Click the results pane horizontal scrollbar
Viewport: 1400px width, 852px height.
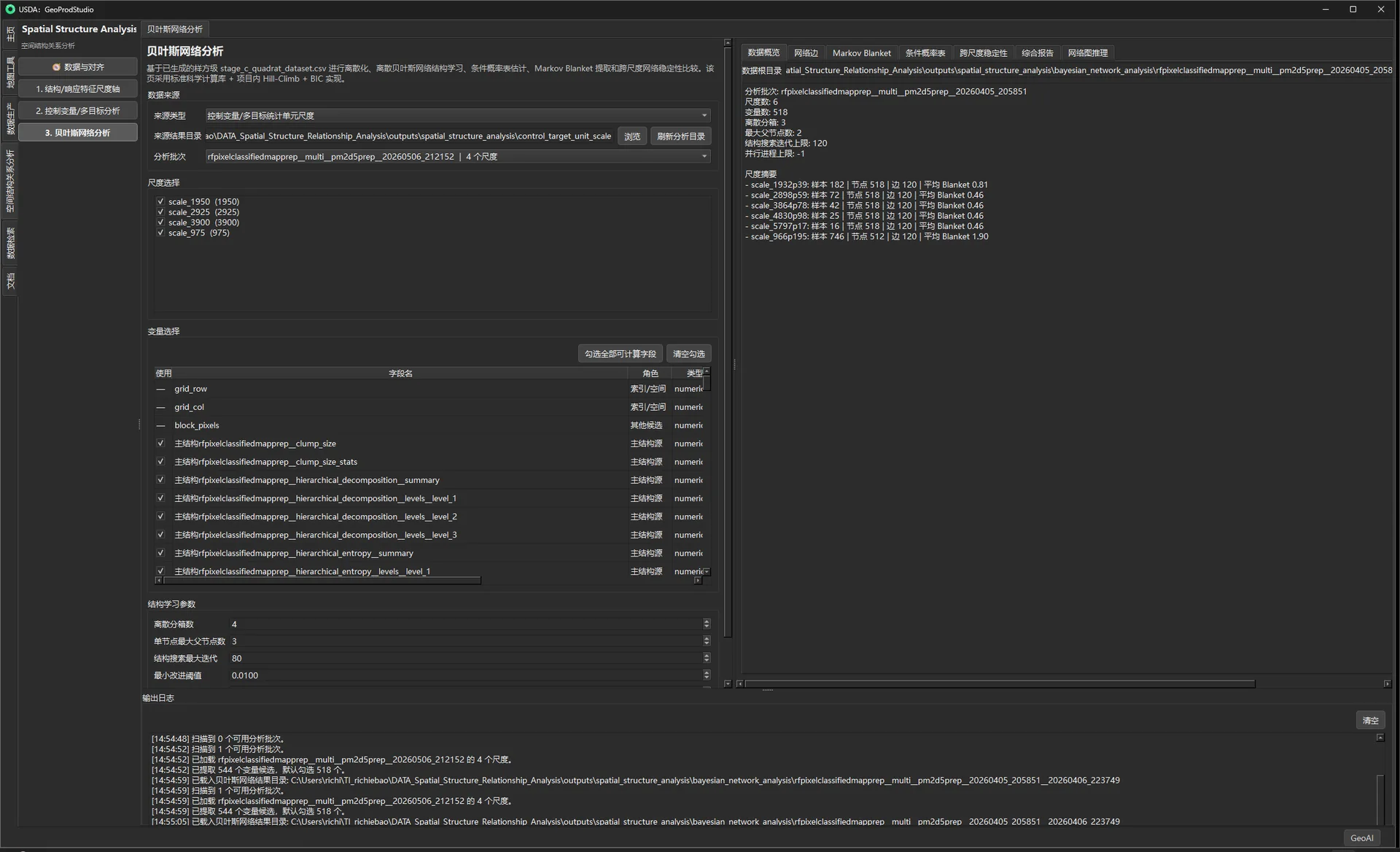point(999,683)
